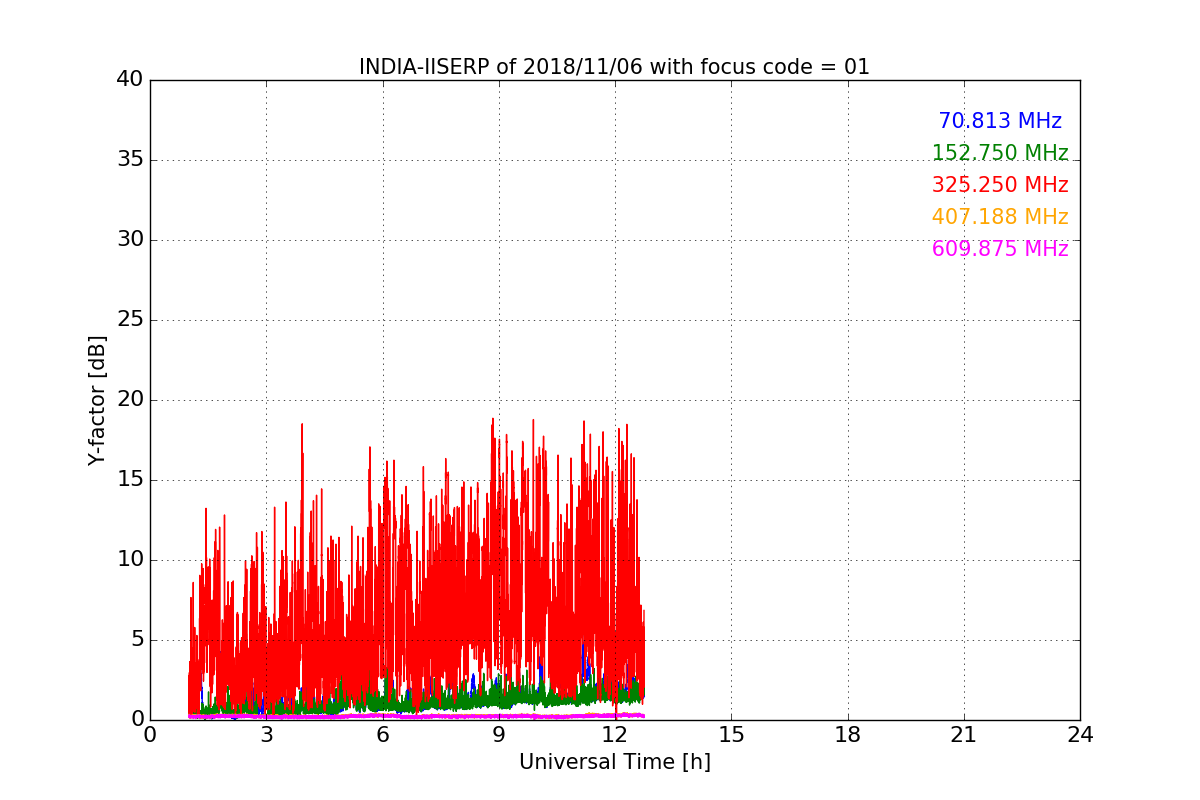Click the x-axis tick label 6
The height and width of the screenshot is (800, 1200).
pyautogui.click(x=382, y=735)
